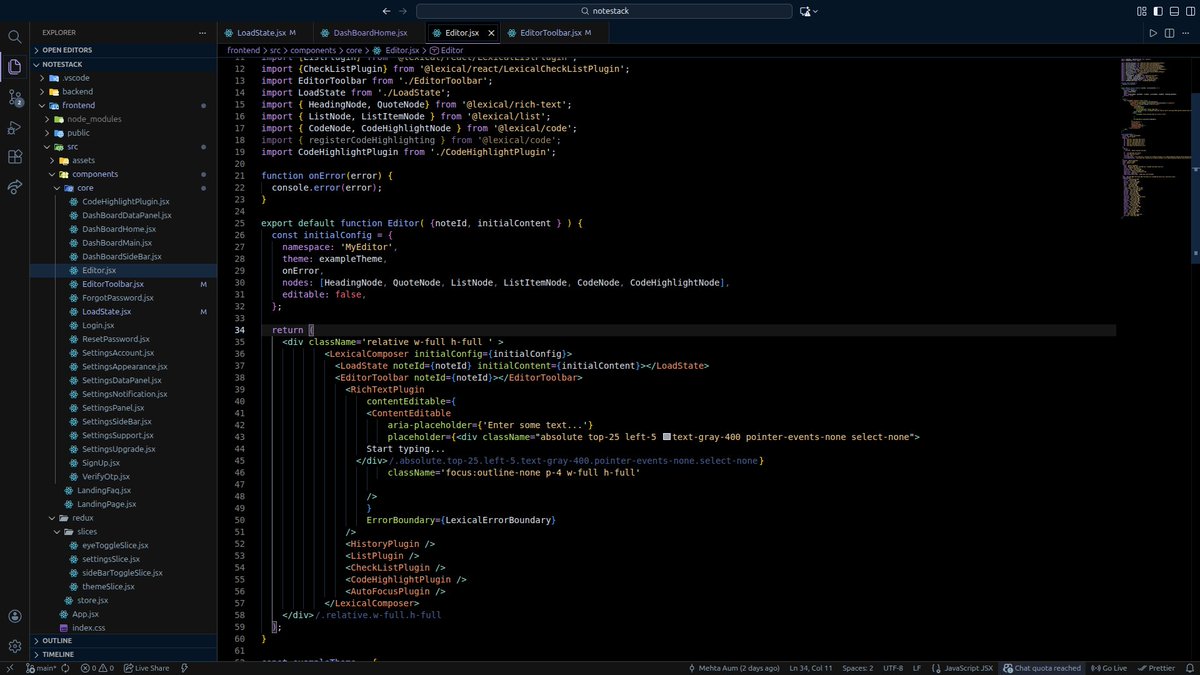The height and width of the screenshot is (675, 1200).
Task: Collapse the redux folder
Action: pyautogui.click(x=125, y=518)
